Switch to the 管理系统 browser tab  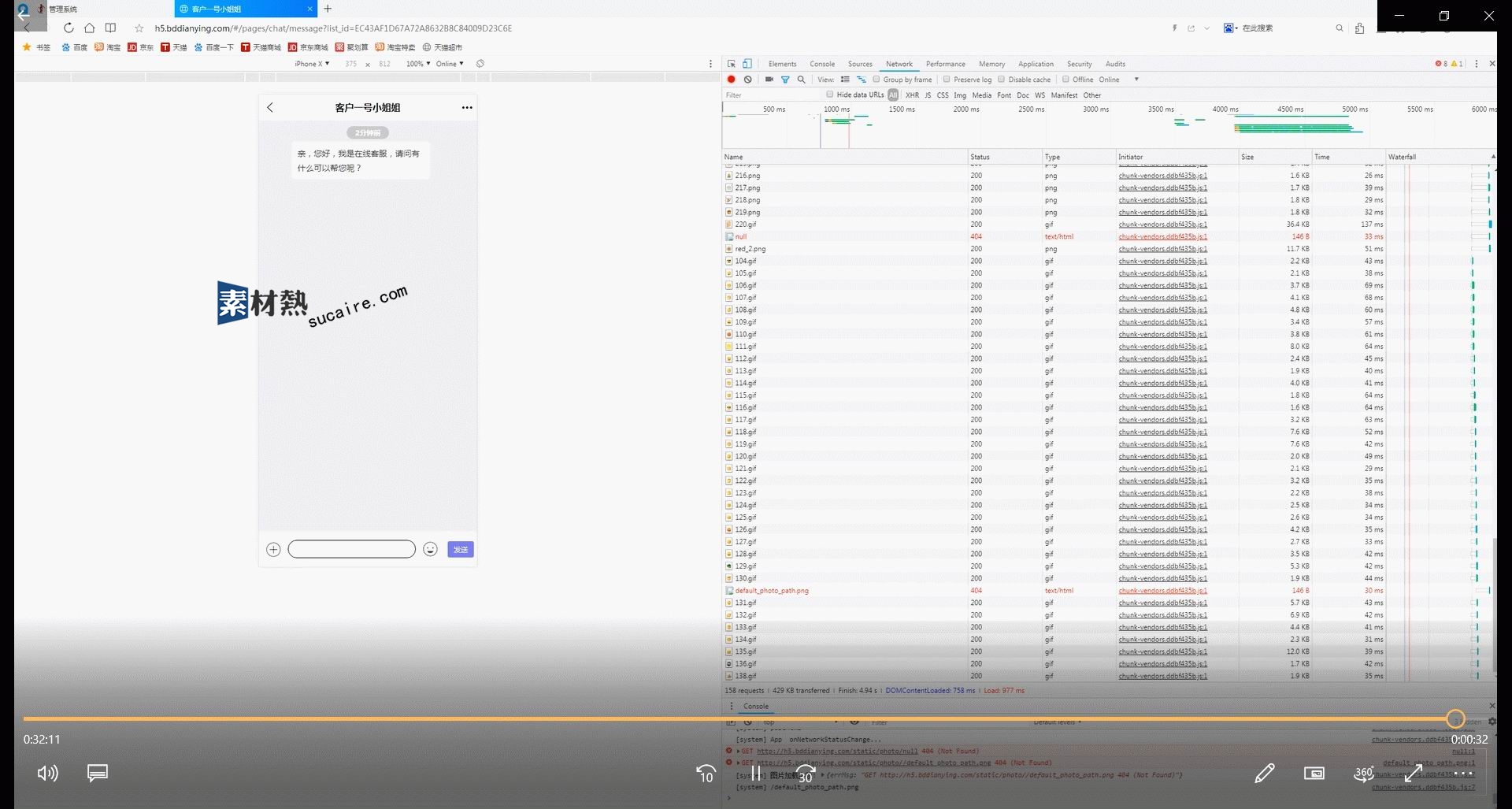tap(63, 9)
